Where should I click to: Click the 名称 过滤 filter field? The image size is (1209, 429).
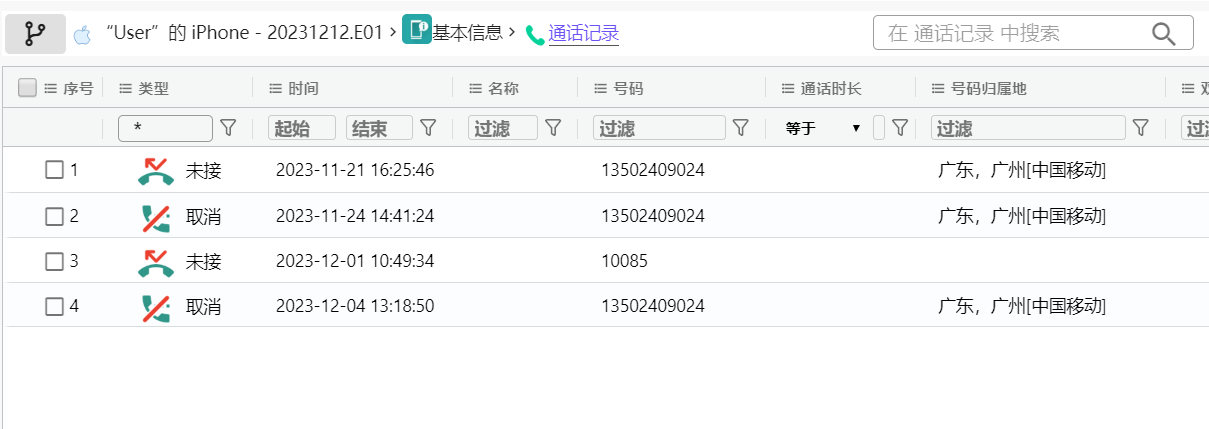click(x=503, y=128)
